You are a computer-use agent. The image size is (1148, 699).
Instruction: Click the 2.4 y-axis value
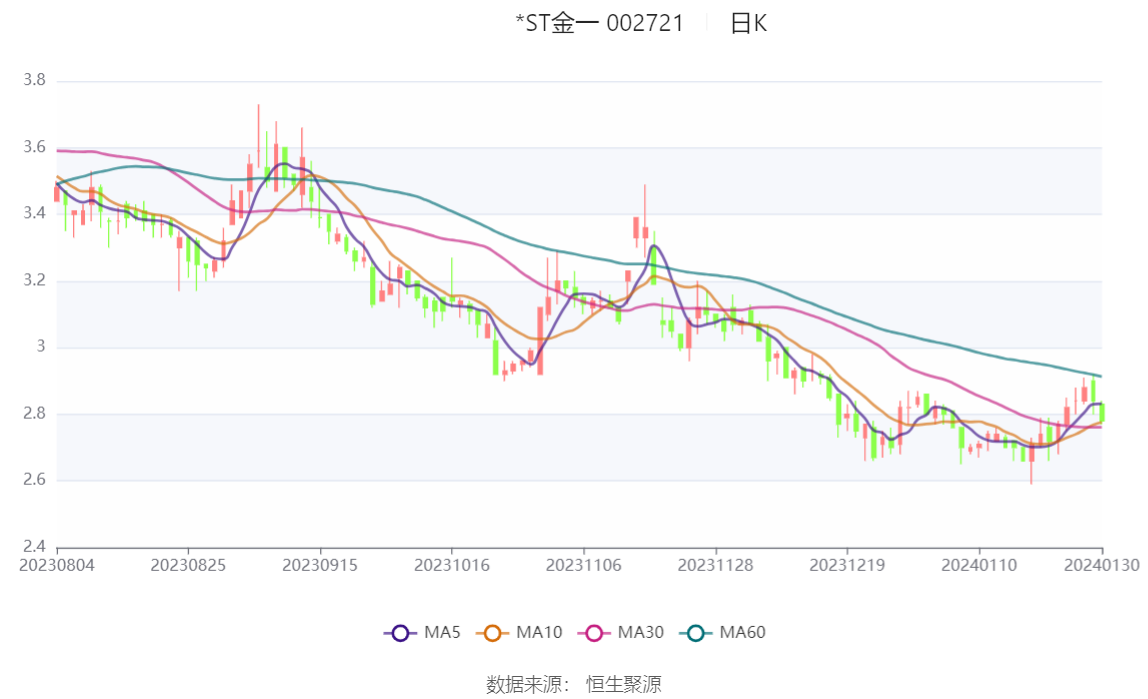click(x=34, y=546)
